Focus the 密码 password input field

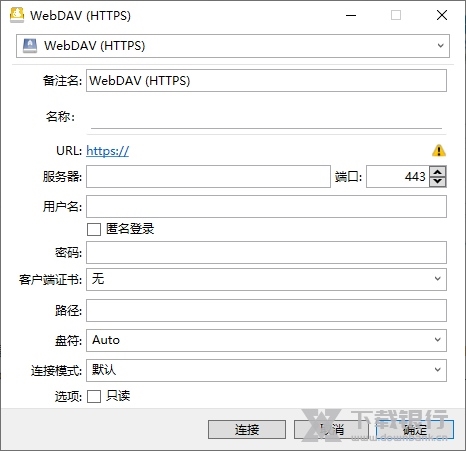(x=266, y=253)
